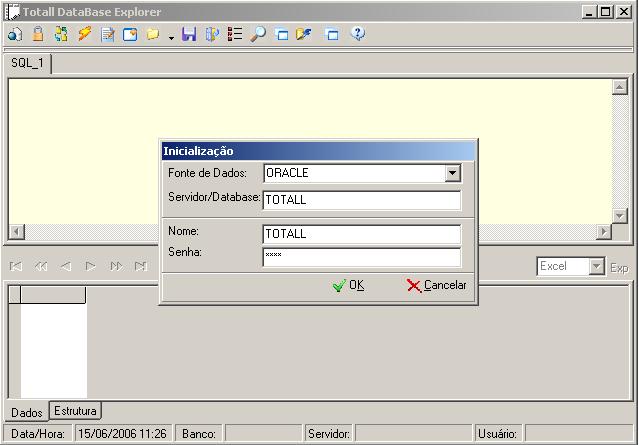Click the padlock icon in toolbar
The image size is (639, 445).
38,34
